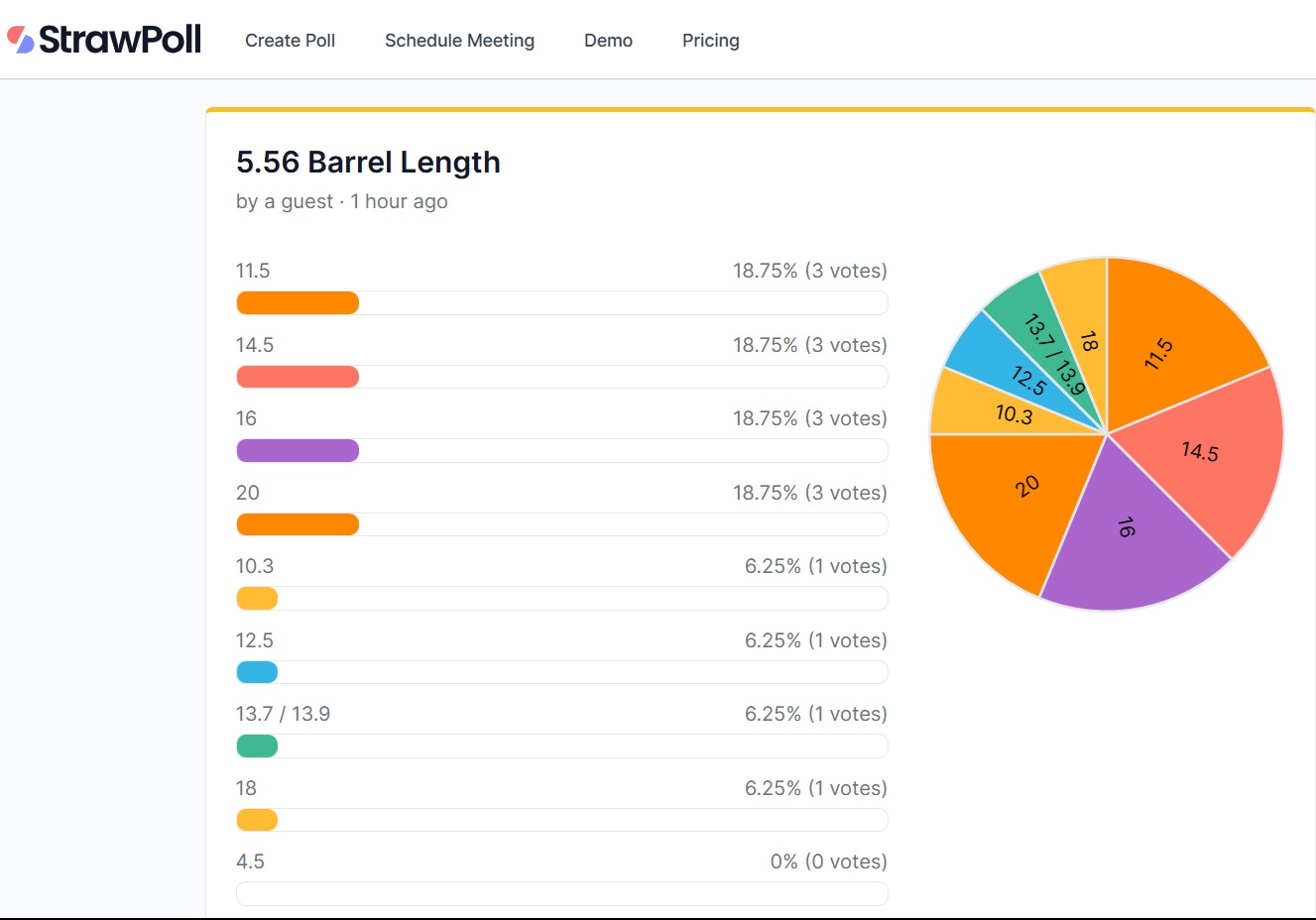The image size is (1316, 920).
Task: Click the StrawPoll logo
Action: pos(104,40)
